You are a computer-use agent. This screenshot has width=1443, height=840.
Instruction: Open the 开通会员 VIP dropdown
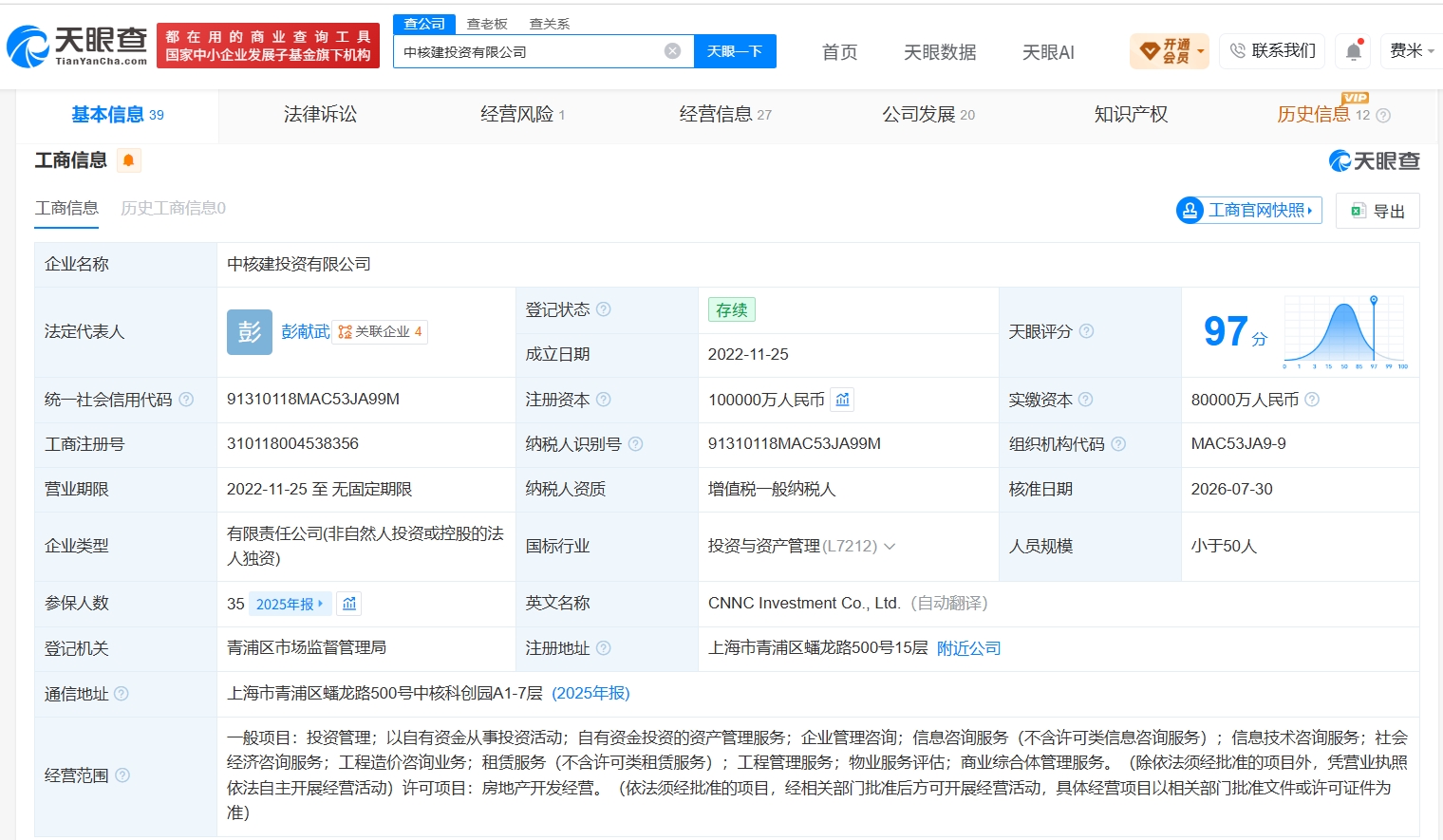click(x=1170, y=51)
